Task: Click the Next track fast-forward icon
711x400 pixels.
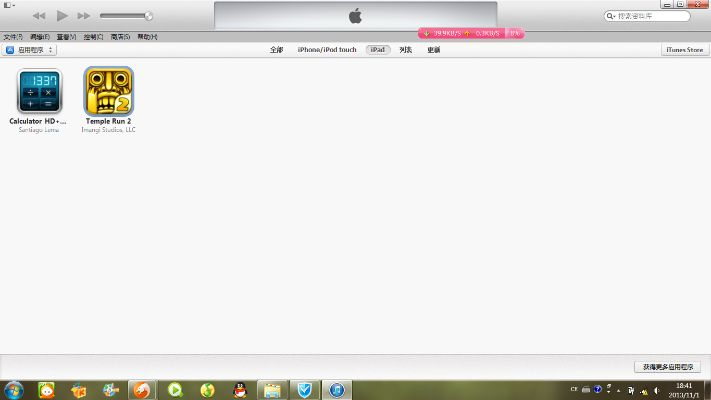Action: point(84,16)
